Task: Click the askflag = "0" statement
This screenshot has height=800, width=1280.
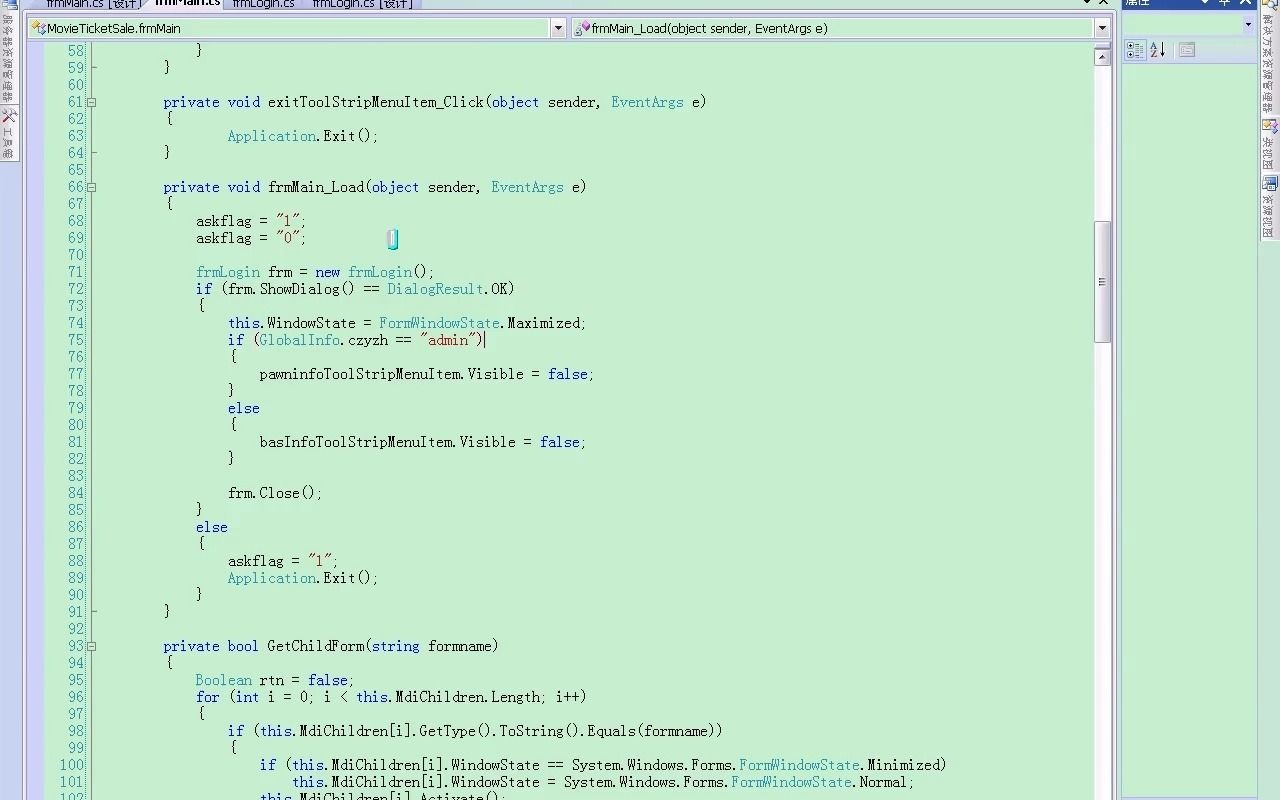Action: point(251,238)
